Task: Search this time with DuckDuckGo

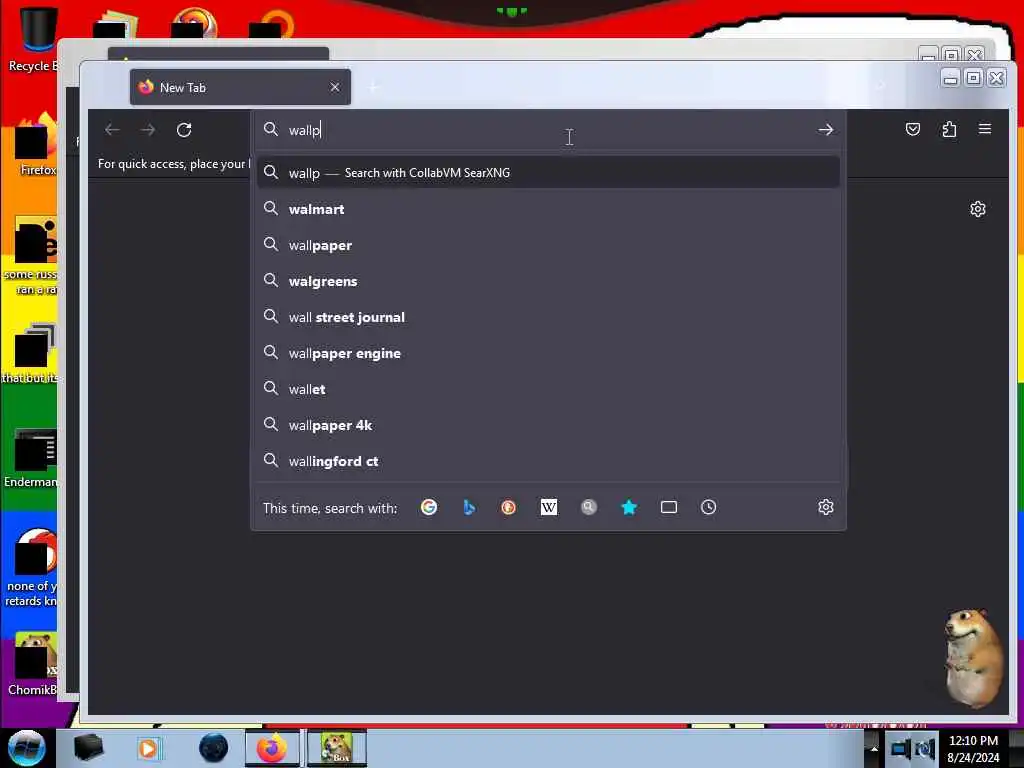Action: tap(509, 507)
